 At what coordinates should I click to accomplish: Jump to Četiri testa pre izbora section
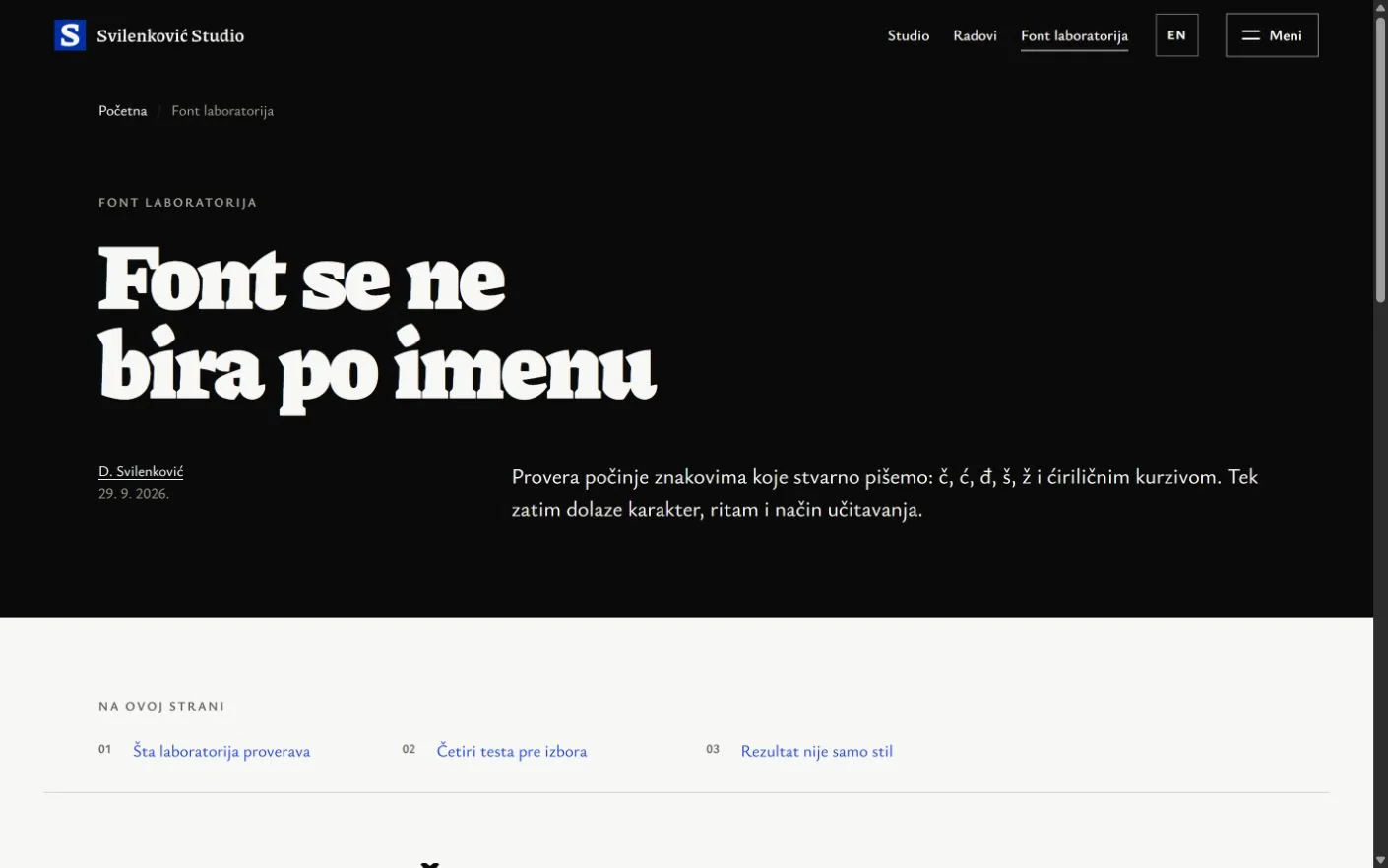click(512, 751)
